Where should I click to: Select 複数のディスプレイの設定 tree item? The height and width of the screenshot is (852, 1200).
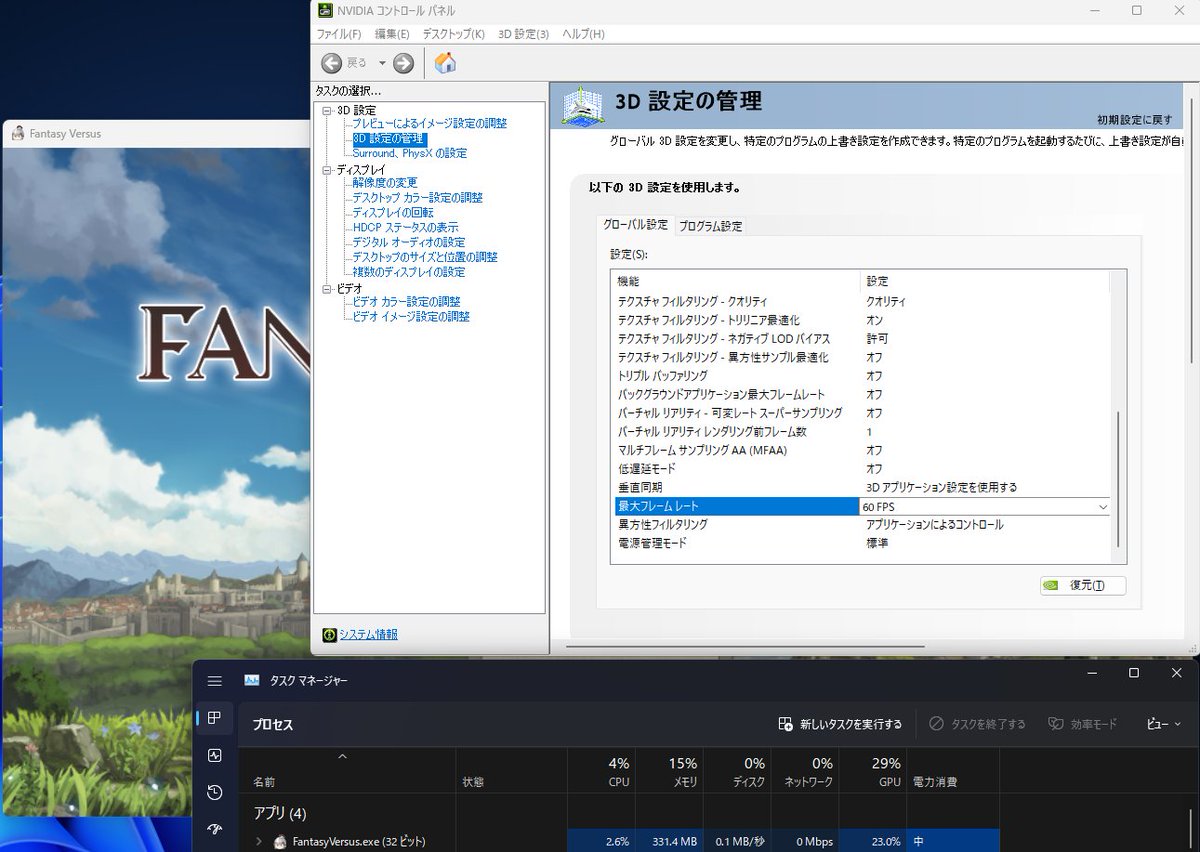tap(408, 272)
